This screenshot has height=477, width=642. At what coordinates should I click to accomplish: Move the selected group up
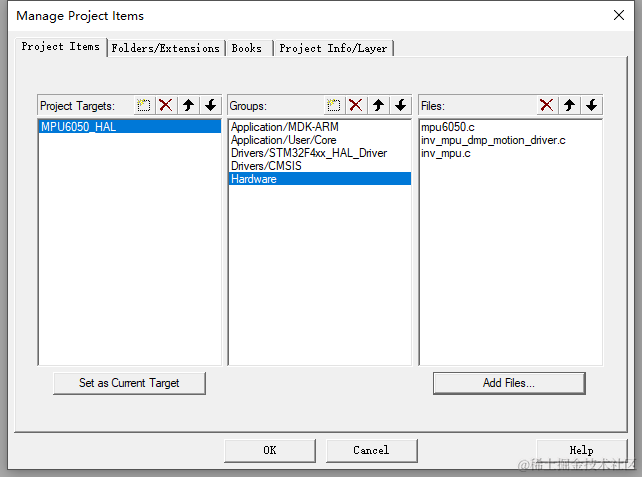tap(378, 106)
